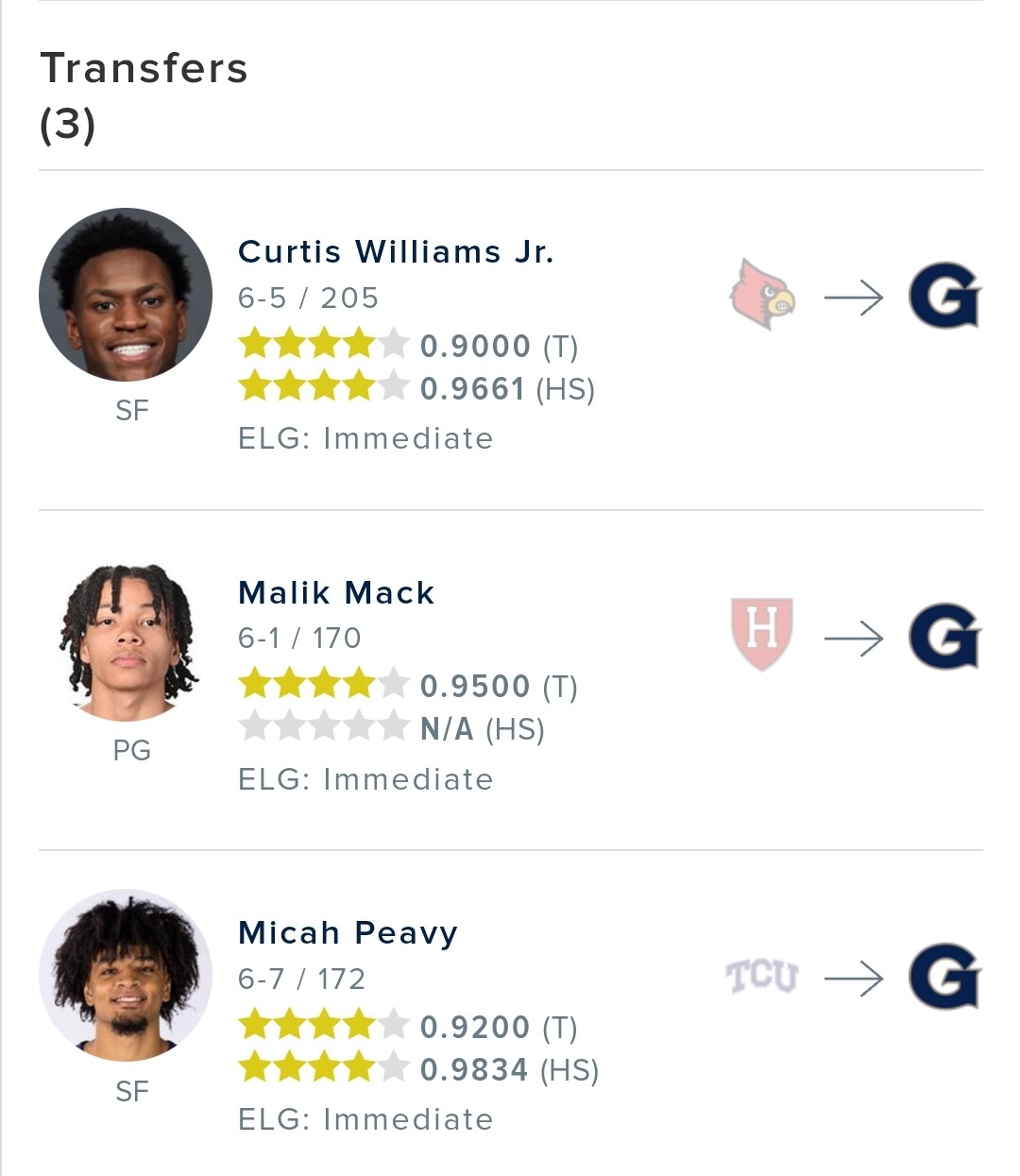The image size is (1020, 1176).
Task: Click Malik Mack N/A high school rating
Action: click(x=392, y=728)
